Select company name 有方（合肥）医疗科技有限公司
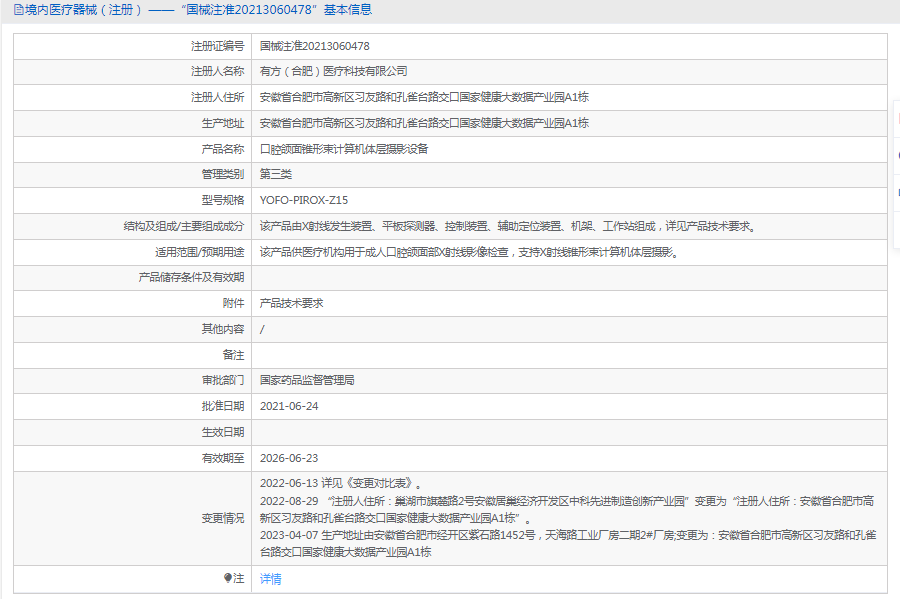This screenshot has width=900, height=599. 333,71
